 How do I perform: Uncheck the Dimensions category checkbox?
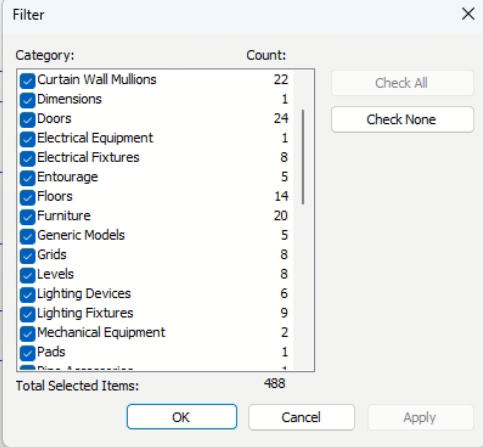(x=27, y=100)
